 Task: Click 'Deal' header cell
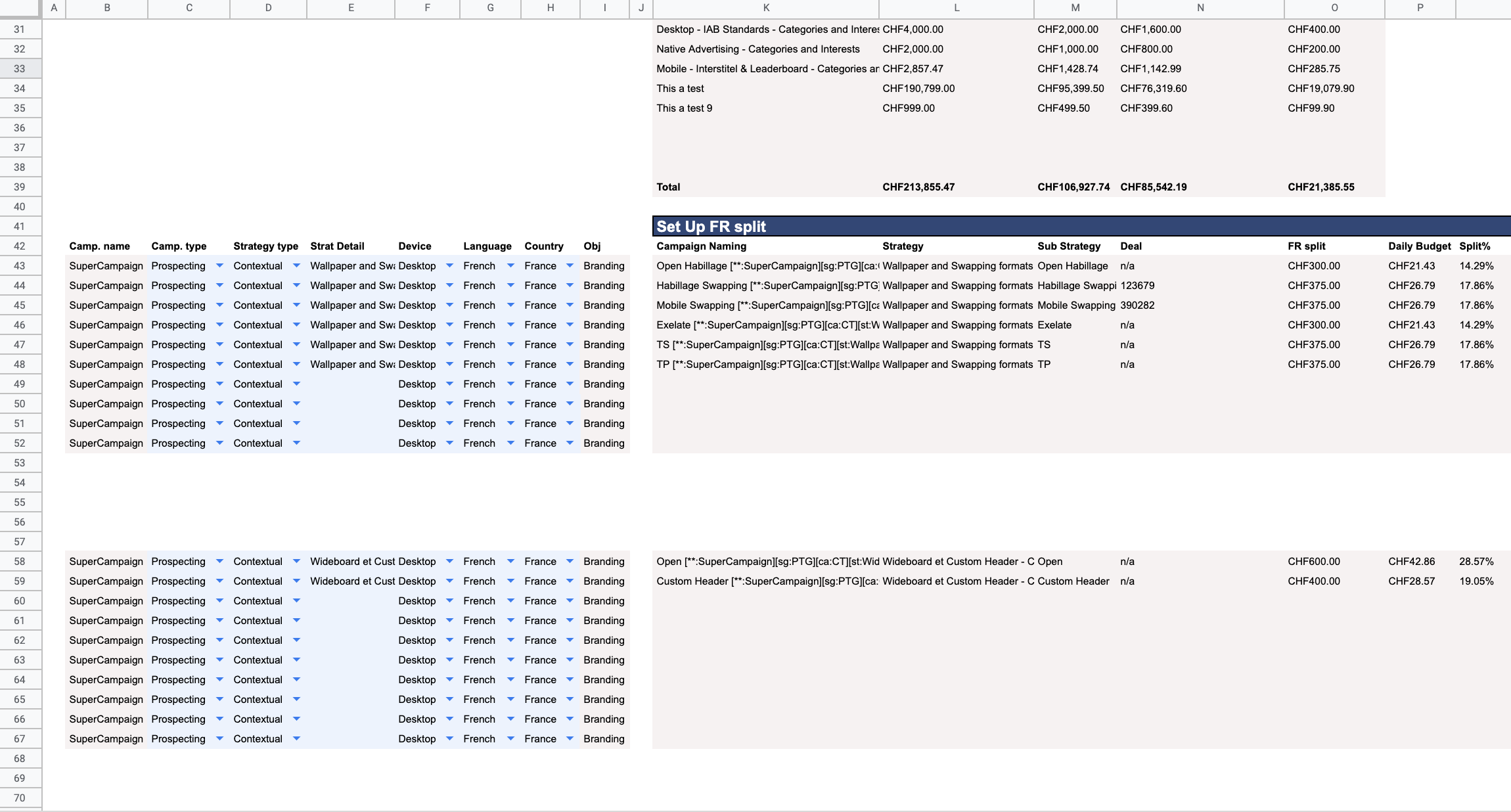1200,246
